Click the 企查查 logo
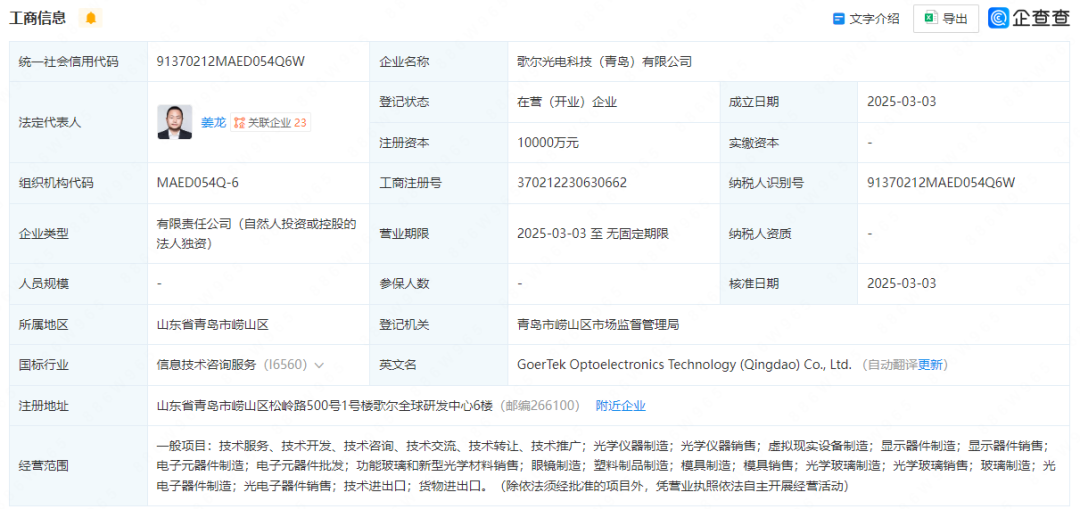Viewport: 1080px width, 509px height. (x=1029, y=19)
